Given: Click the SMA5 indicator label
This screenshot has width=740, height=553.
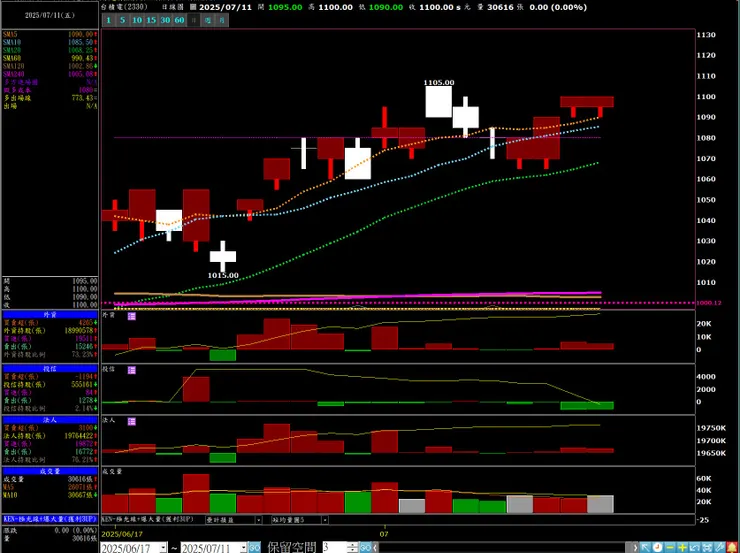Looking at the screenshot, I should [10, 34].
